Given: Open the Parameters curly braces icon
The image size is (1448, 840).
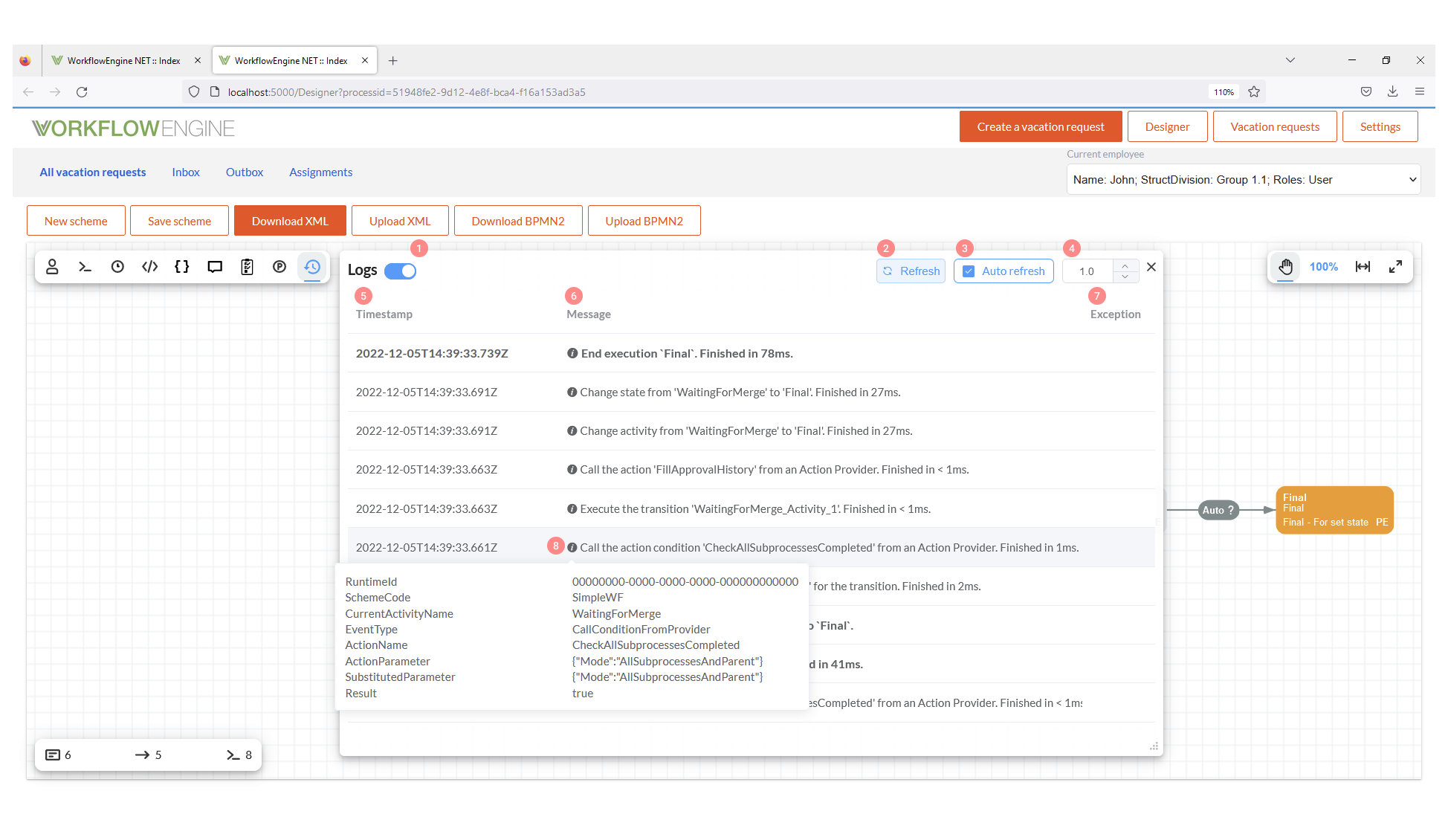Looking at the screenshot, I should click(182, 267).
